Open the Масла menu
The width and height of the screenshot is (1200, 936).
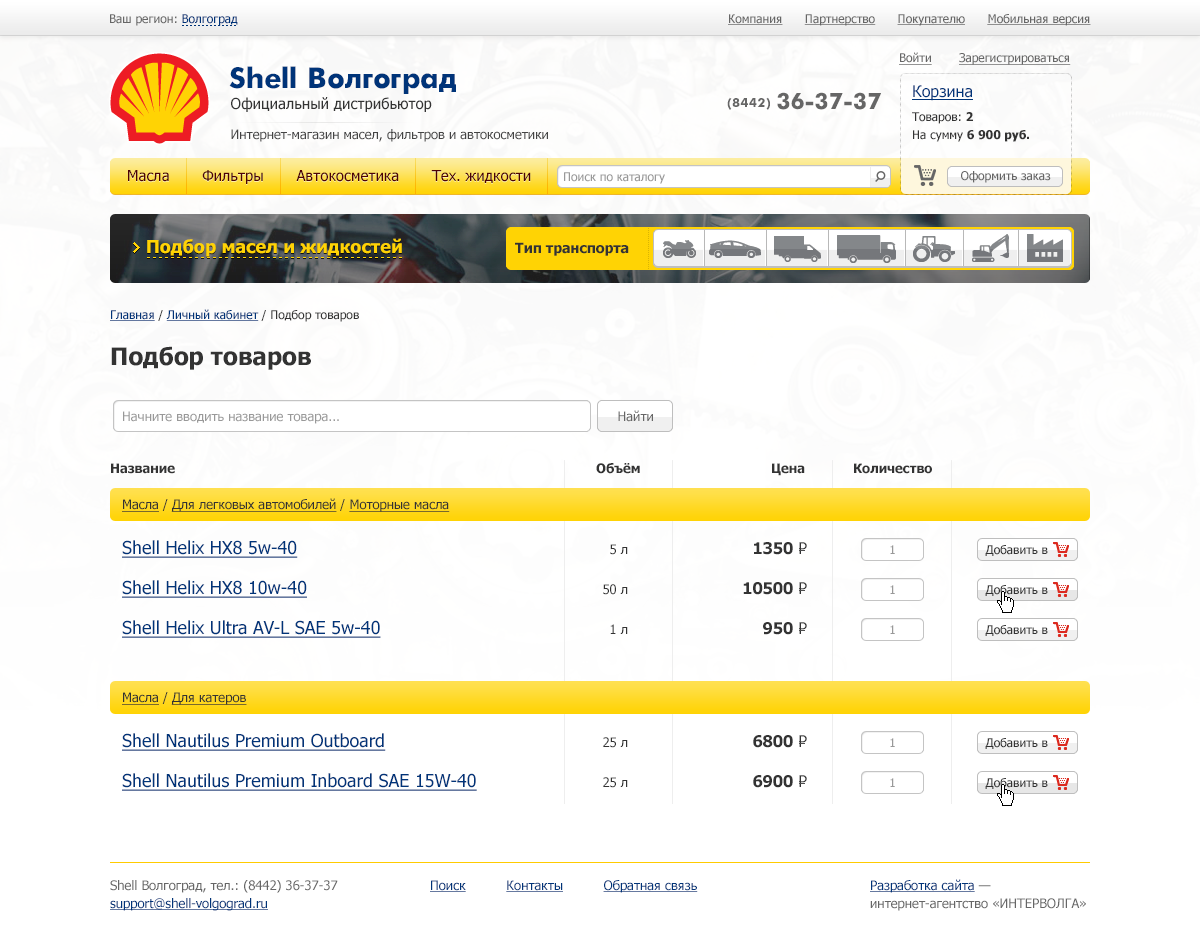click(148, 176)
